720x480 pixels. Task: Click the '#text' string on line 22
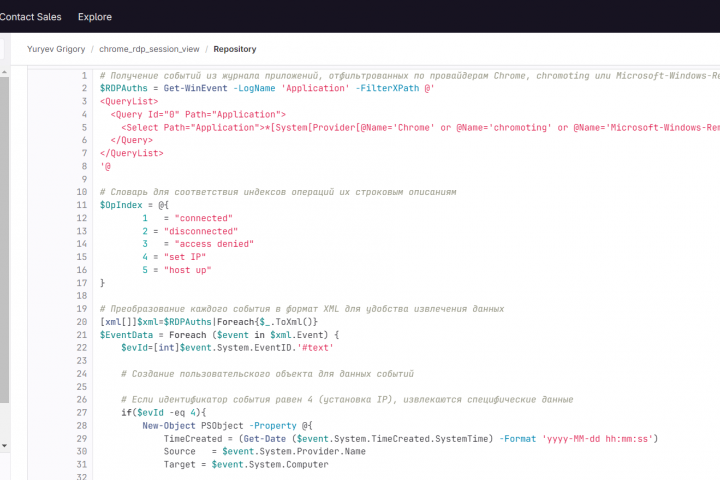[315, 348]
